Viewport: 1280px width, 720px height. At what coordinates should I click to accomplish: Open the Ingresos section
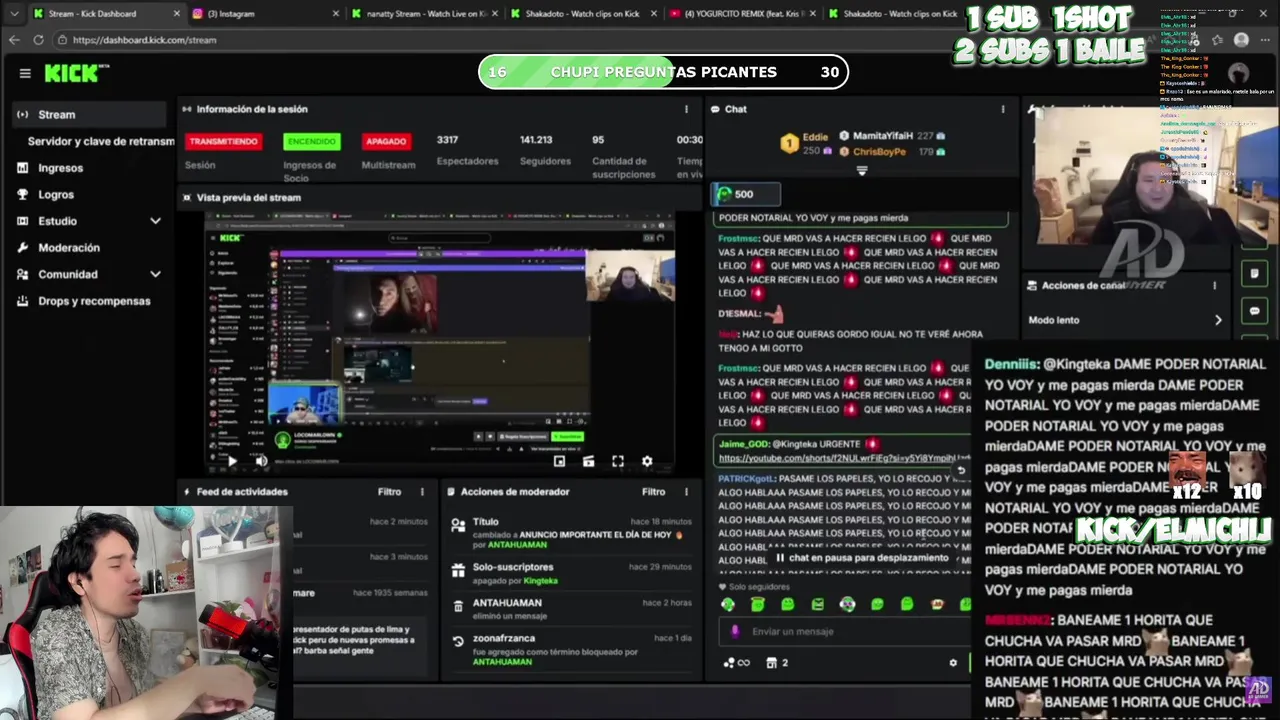(x=60, y=168)
